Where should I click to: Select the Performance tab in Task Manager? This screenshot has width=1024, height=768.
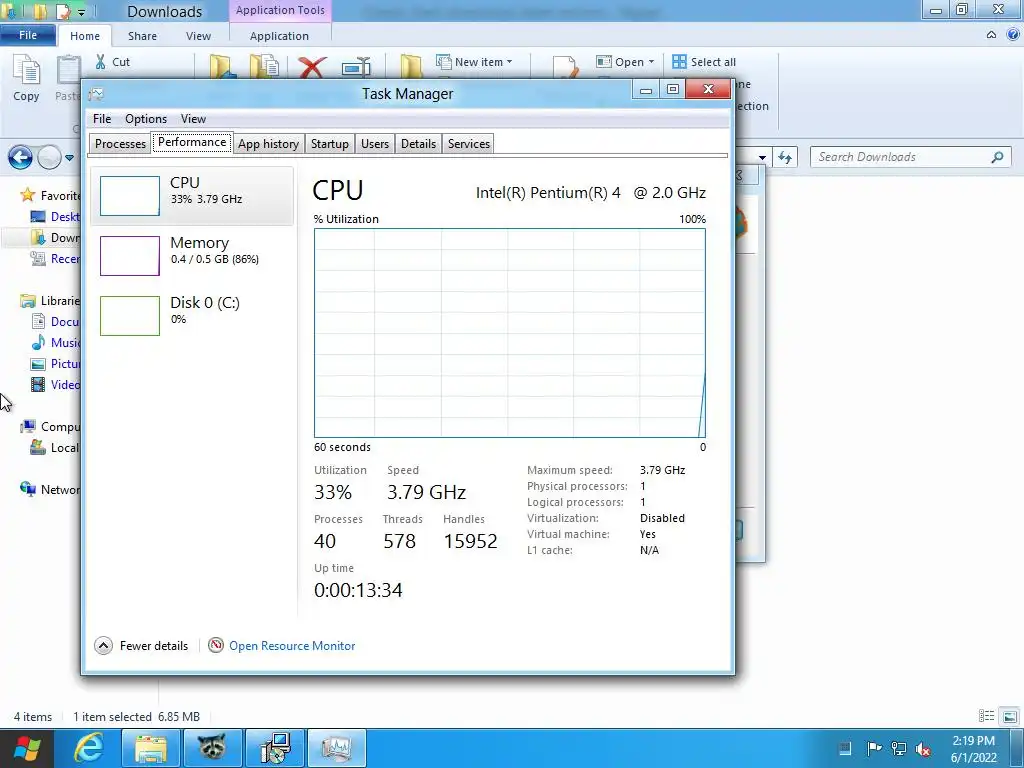click(192, 142)
